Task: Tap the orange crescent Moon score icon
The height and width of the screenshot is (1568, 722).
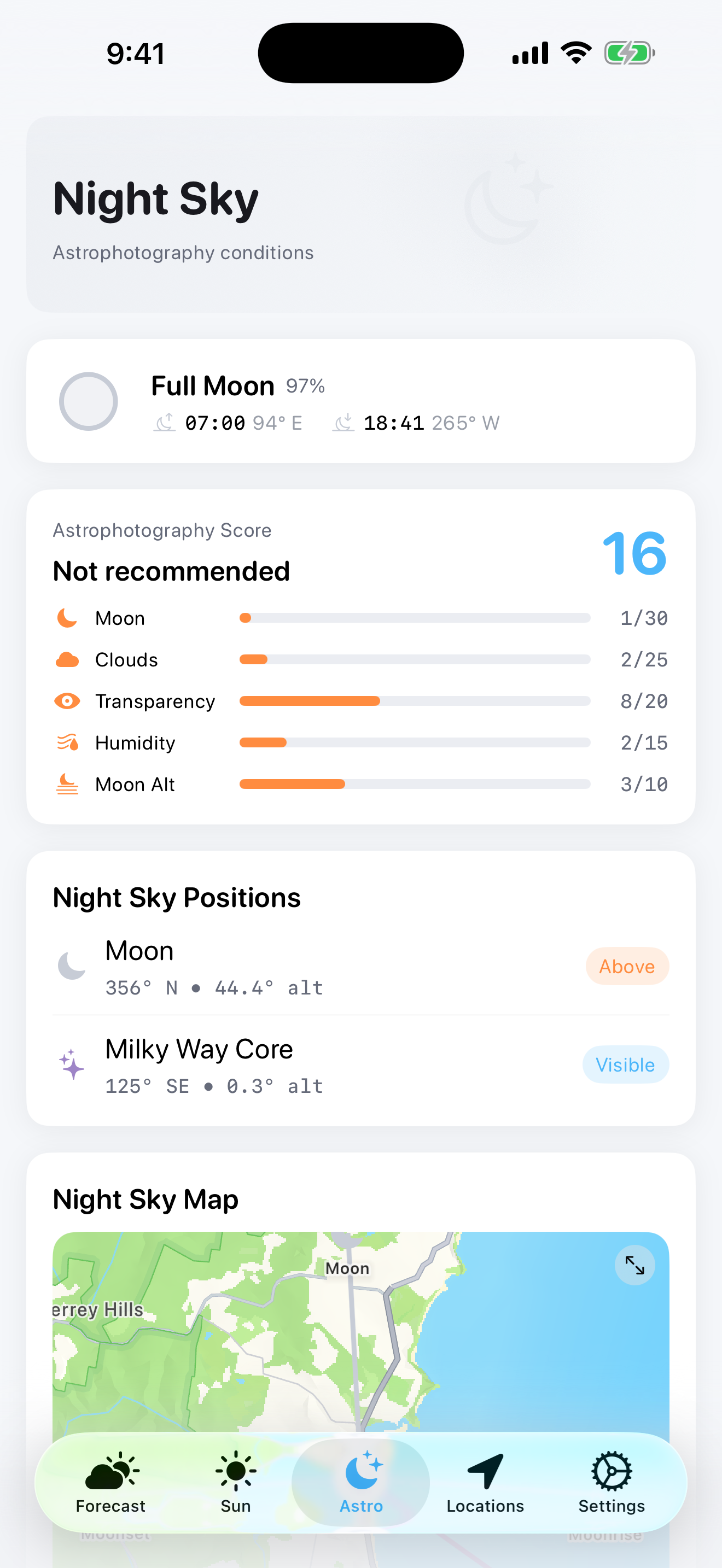Action: (67, 618)
